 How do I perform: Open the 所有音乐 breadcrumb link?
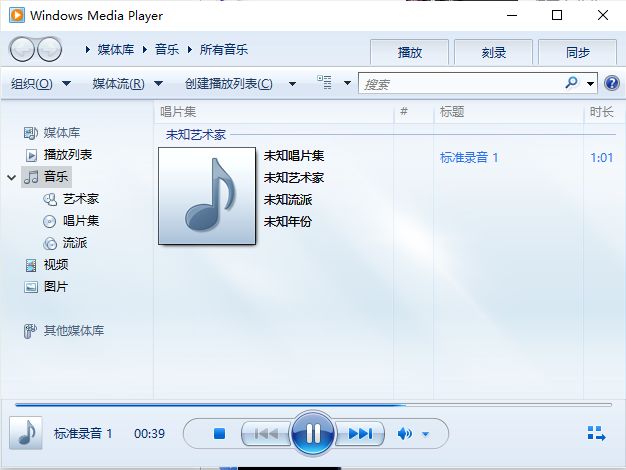click(224, 50)
